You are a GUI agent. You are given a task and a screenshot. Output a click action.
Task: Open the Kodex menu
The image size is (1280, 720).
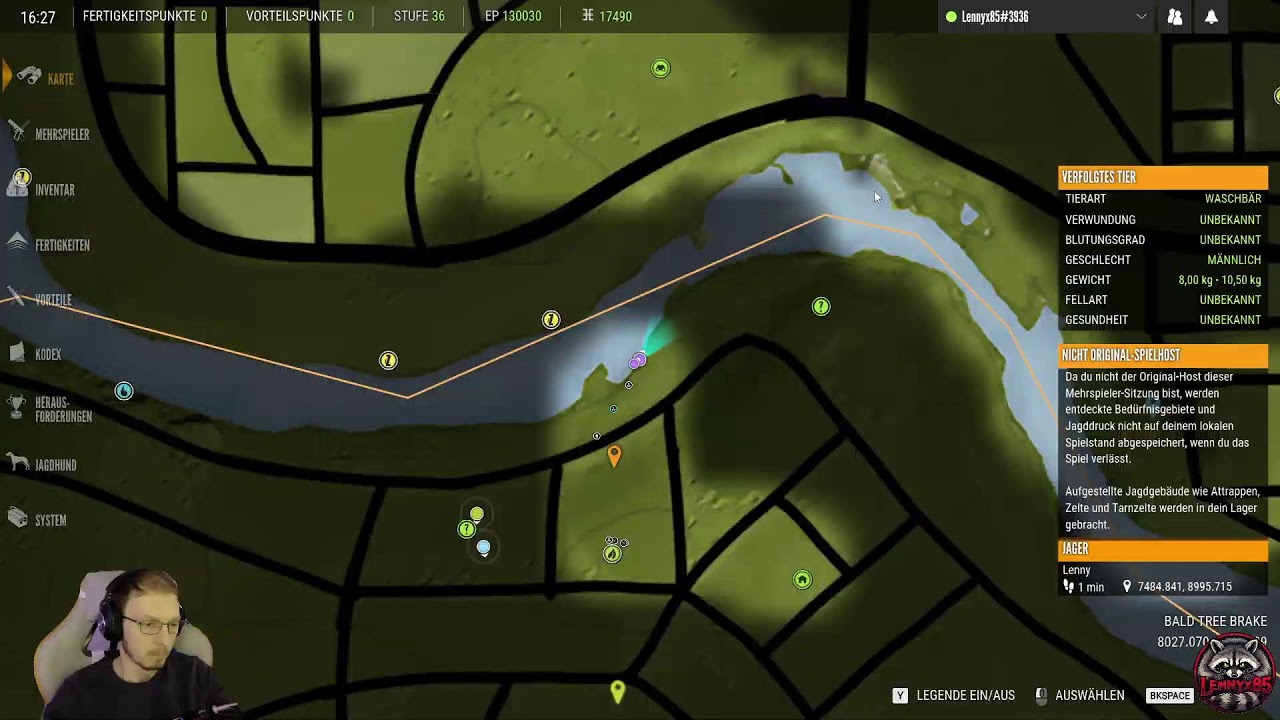(48, 354)
